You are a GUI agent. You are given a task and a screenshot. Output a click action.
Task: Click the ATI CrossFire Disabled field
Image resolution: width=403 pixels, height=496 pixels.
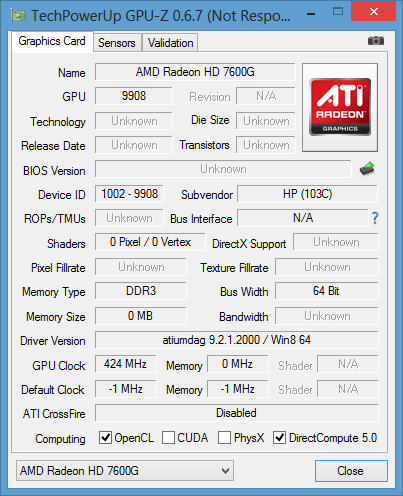point(237,413)
